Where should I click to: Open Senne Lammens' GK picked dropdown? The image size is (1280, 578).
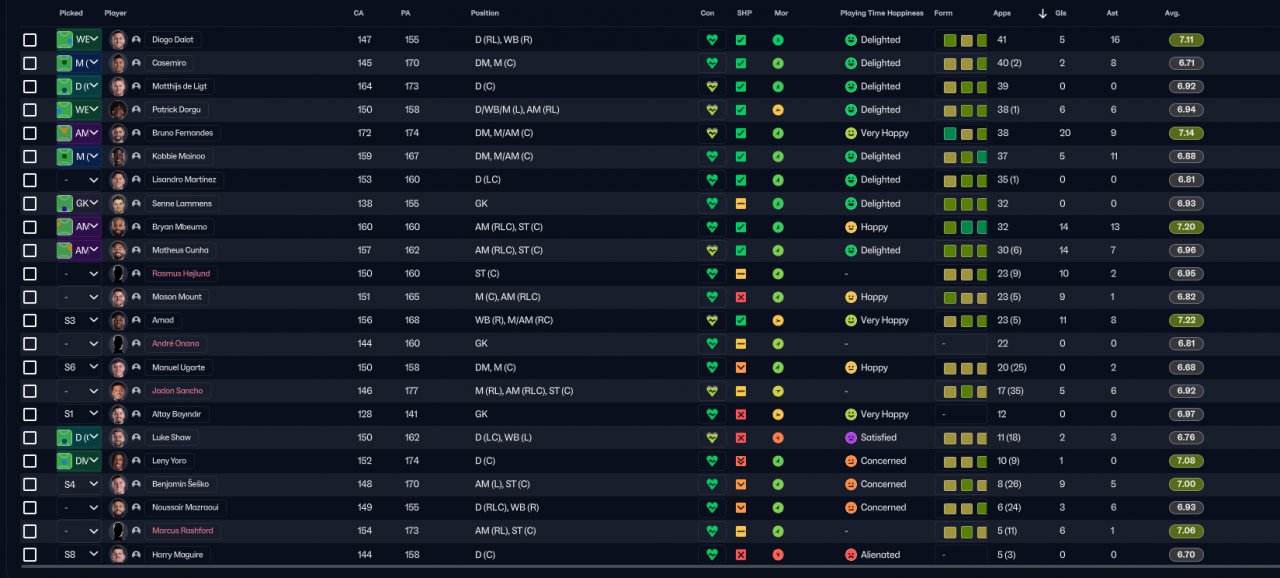tap(79, 203)
